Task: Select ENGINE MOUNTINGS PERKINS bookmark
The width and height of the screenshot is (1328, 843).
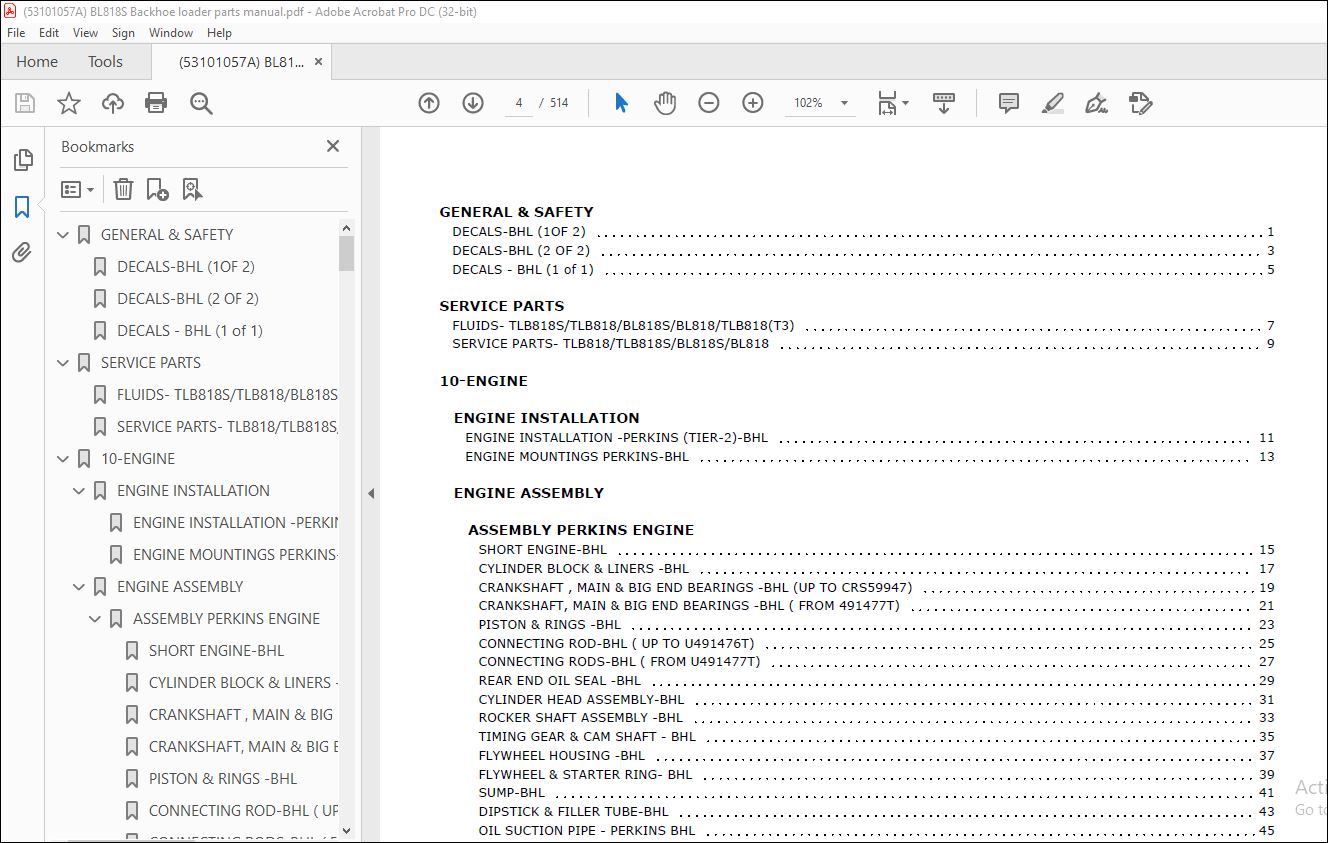Action: pos(235,555)
